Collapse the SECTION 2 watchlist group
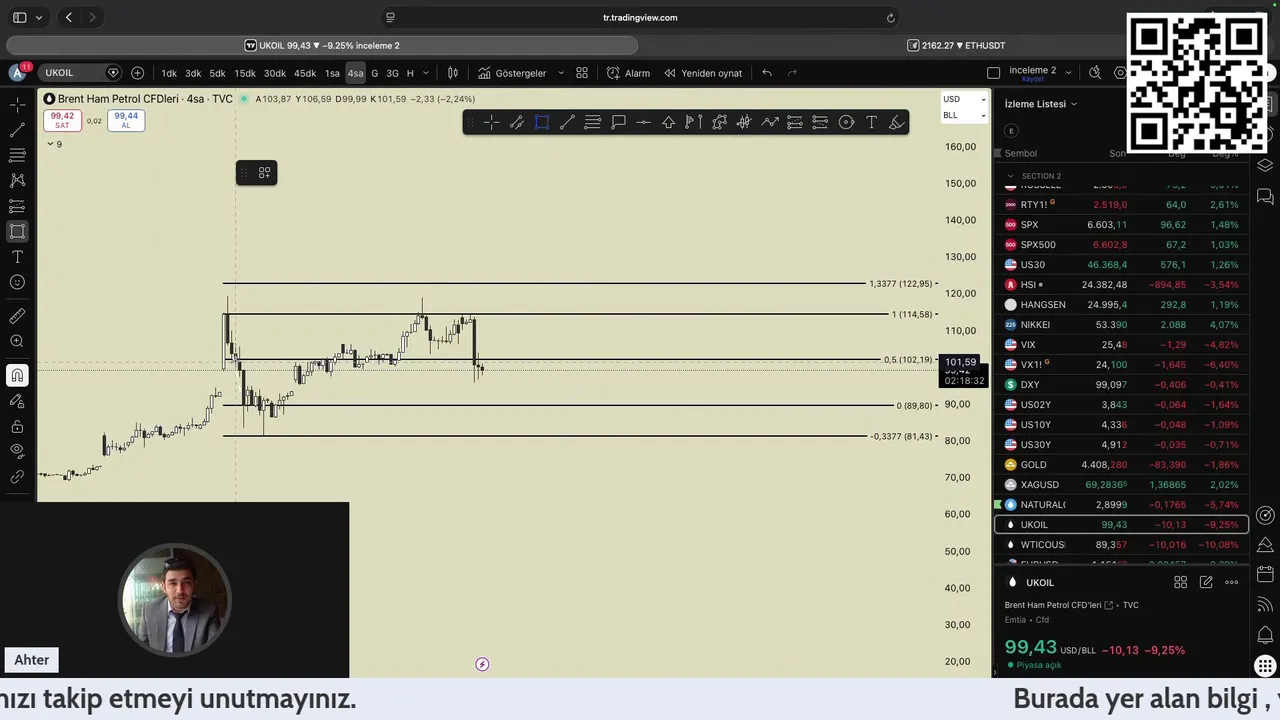 click(x=1010, y=176)
